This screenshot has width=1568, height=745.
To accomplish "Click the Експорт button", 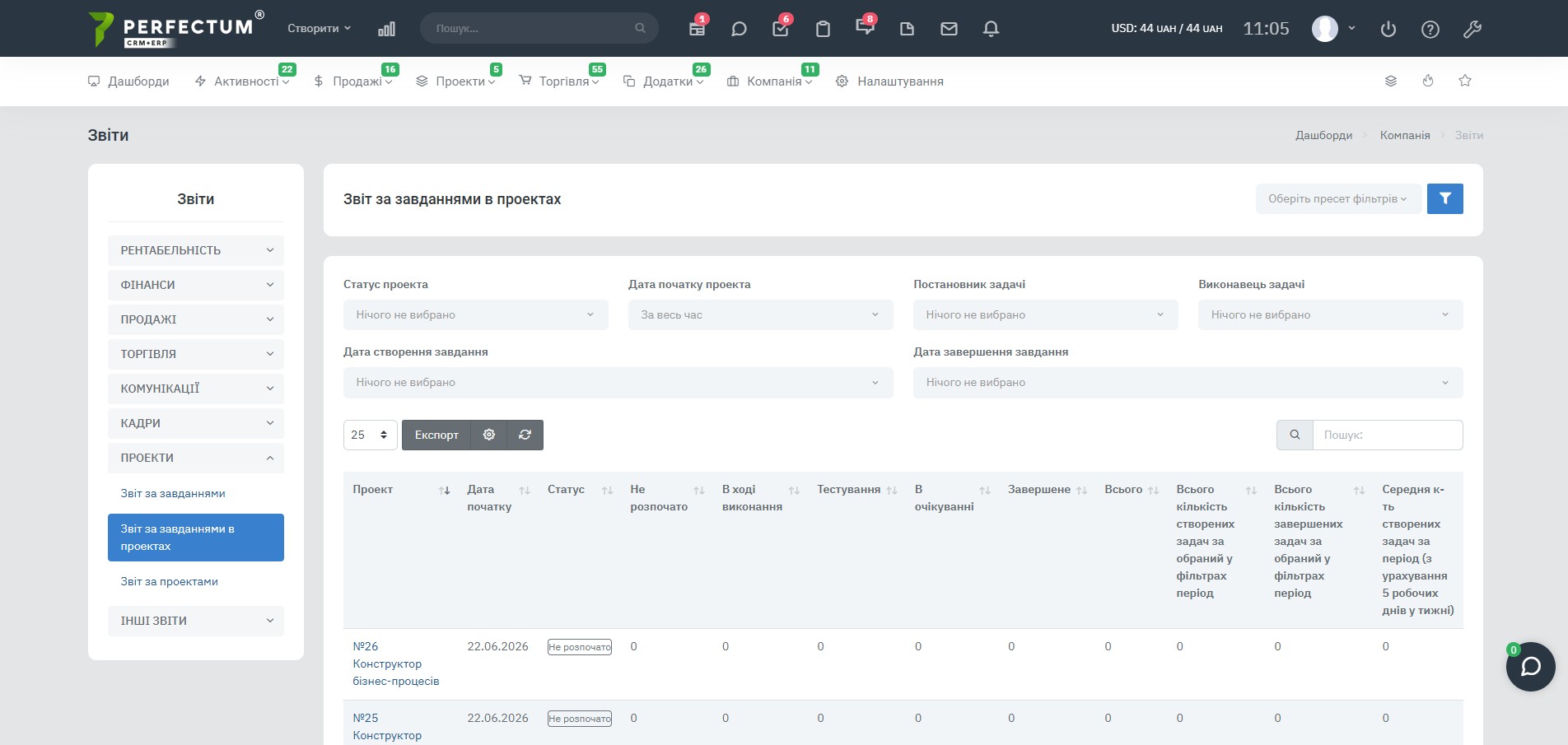I will pyautogui.click(x=436, y=435).
